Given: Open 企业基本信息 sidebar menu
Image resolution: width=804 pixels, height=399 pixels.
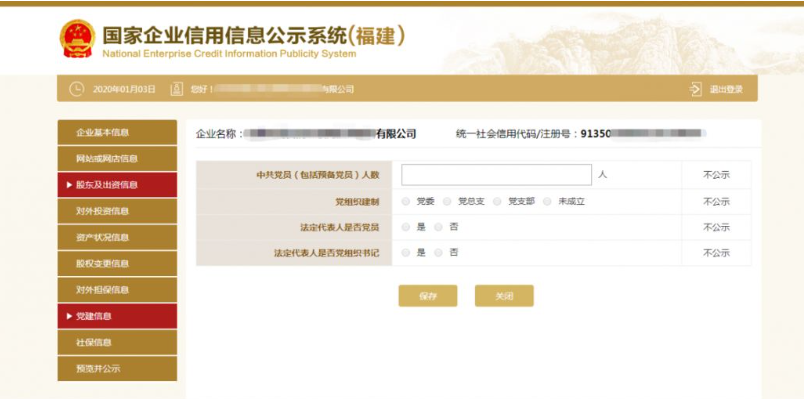Looking at the screenshot, I should tap(117, 132).
